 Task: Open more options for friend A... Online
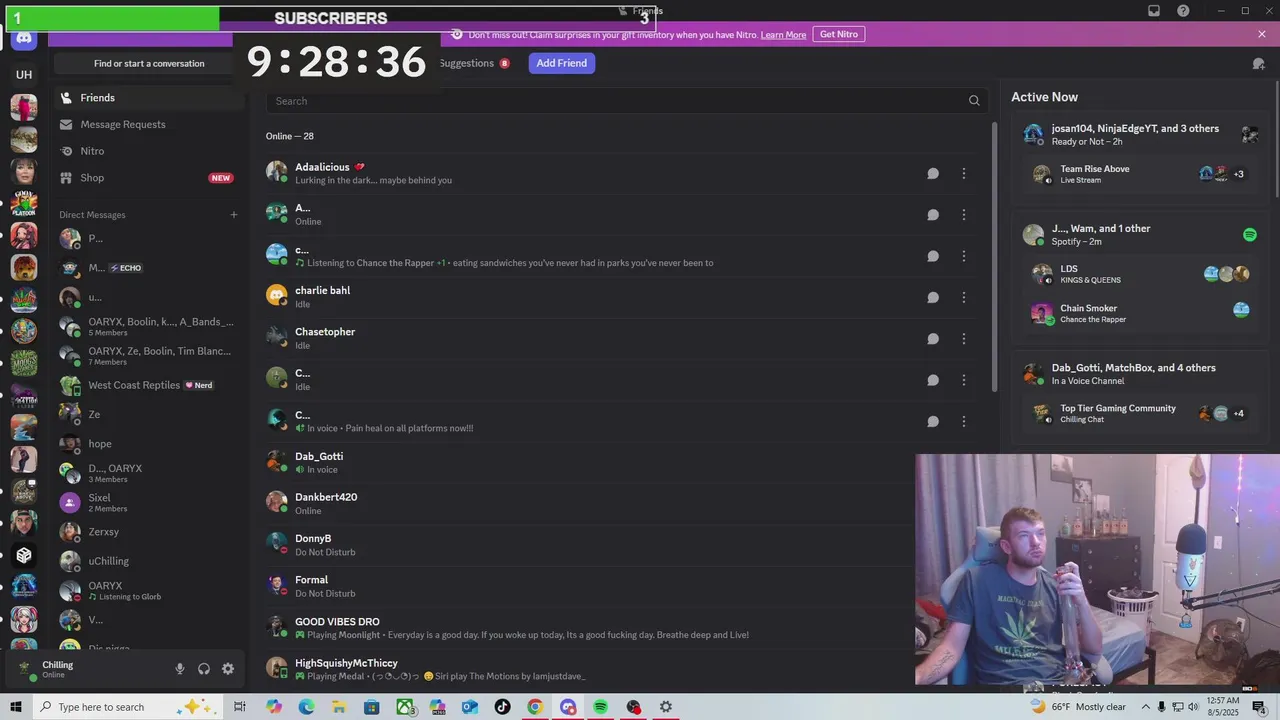click(964, 215)
